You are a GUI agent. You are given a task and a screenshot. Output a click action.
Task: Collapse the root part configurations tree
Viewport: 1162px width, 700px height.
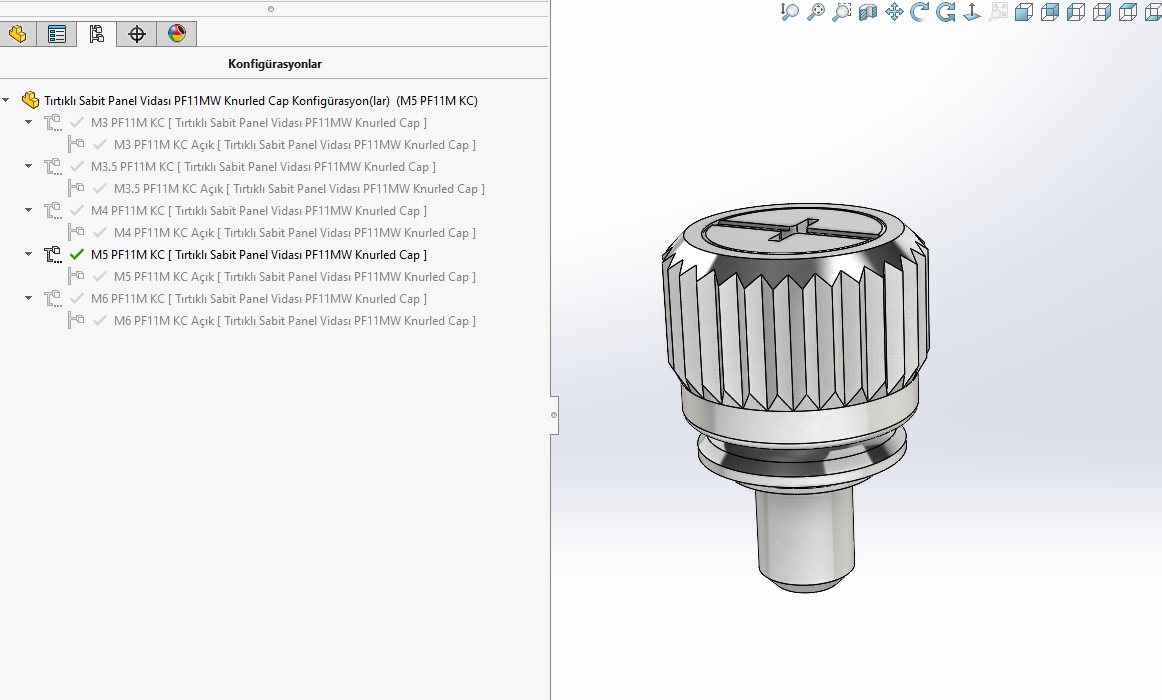pos(6,100)
